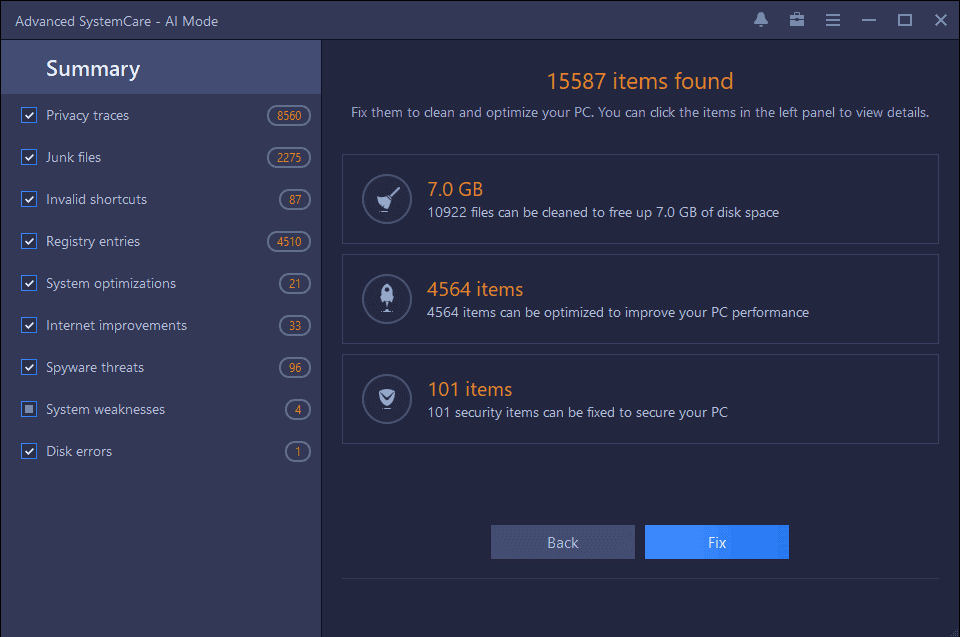Select the Summary panel header

tap(93, 69)
